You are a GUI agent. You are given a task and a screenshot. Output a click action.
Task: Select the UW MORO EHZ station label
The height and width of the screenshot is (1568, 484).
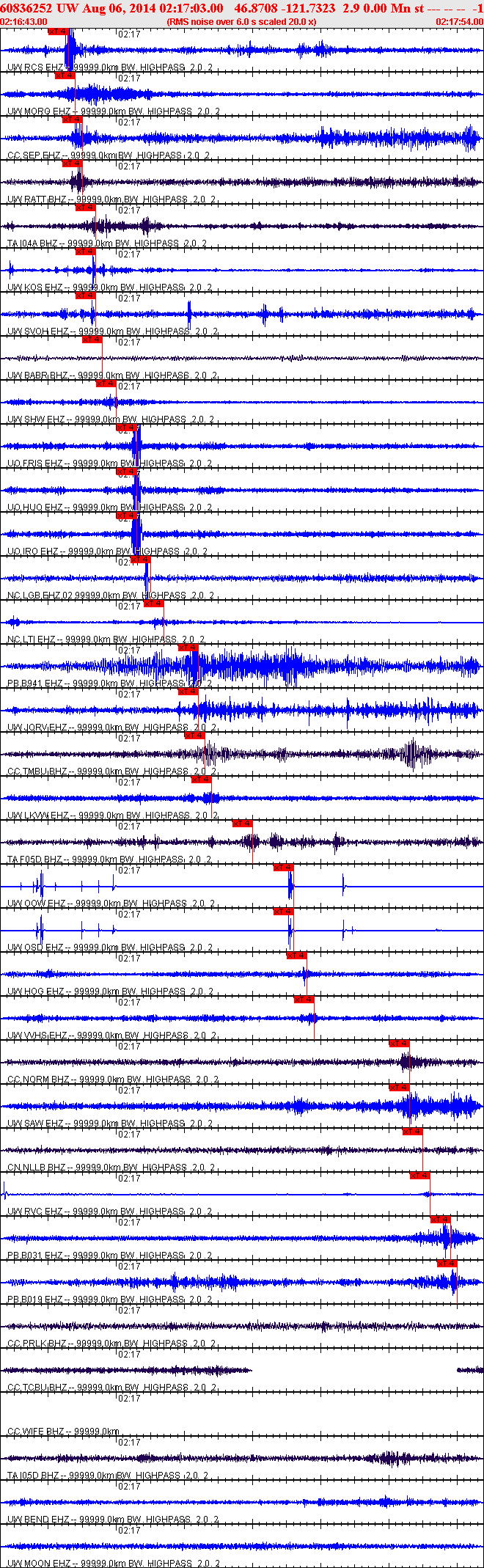click(x=40, y=111)
